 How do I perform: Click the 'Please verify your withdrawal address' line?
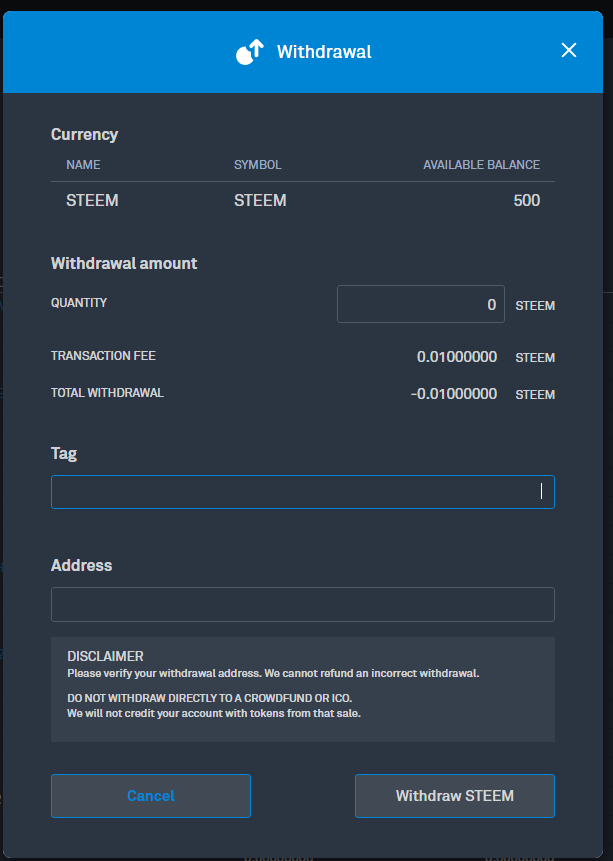pyautogui.click(x=273, y=673)
